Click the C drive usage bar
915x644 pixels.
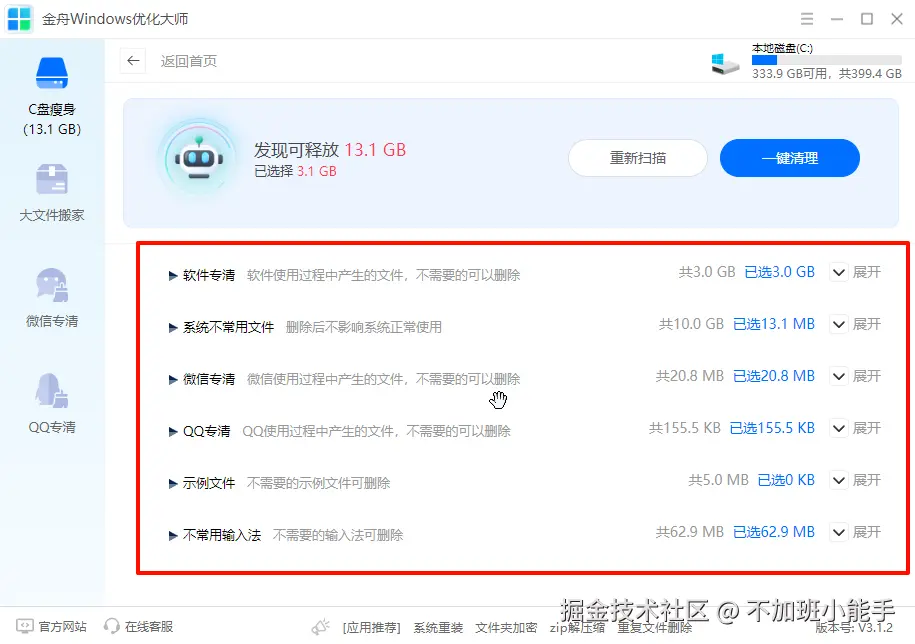point(826,60)
